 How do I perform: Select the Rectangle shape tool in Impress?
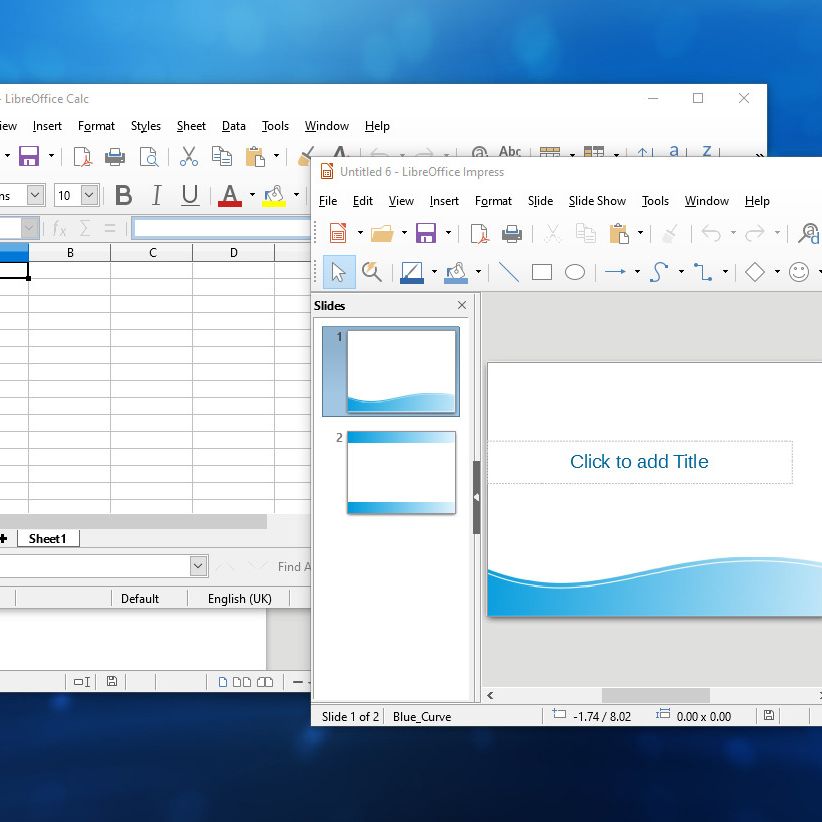(541, 272)
